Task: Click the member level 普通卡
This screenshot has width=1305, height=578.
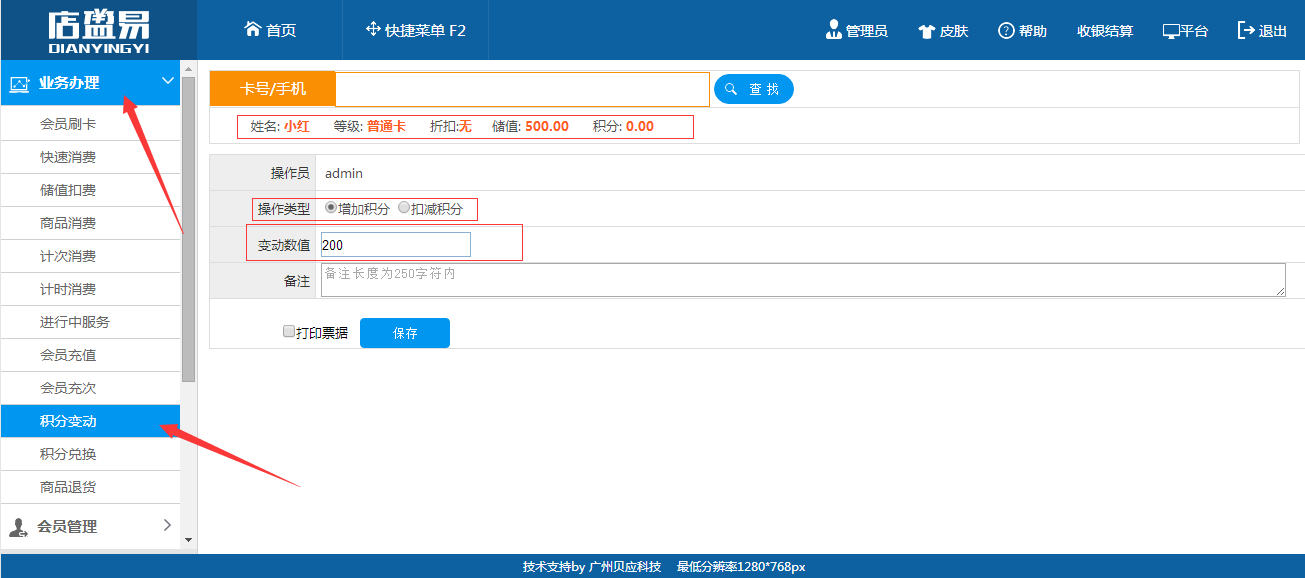Action: pyautogui.click(x=386, y=127)
